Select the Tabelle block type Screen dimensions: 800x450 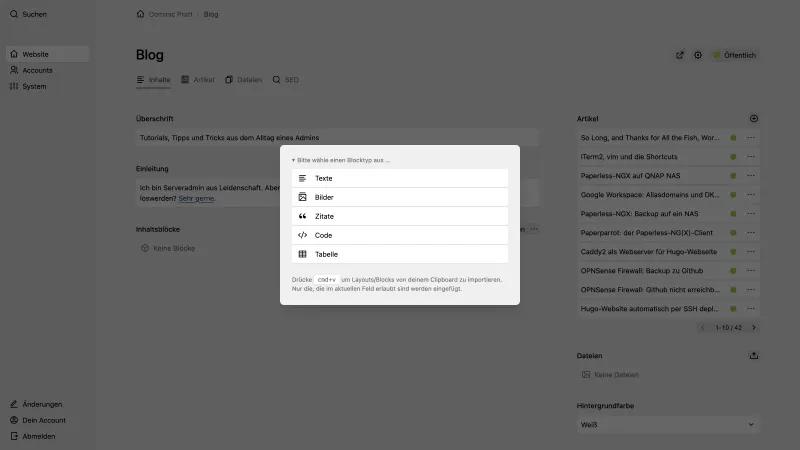tap(400, 254)
